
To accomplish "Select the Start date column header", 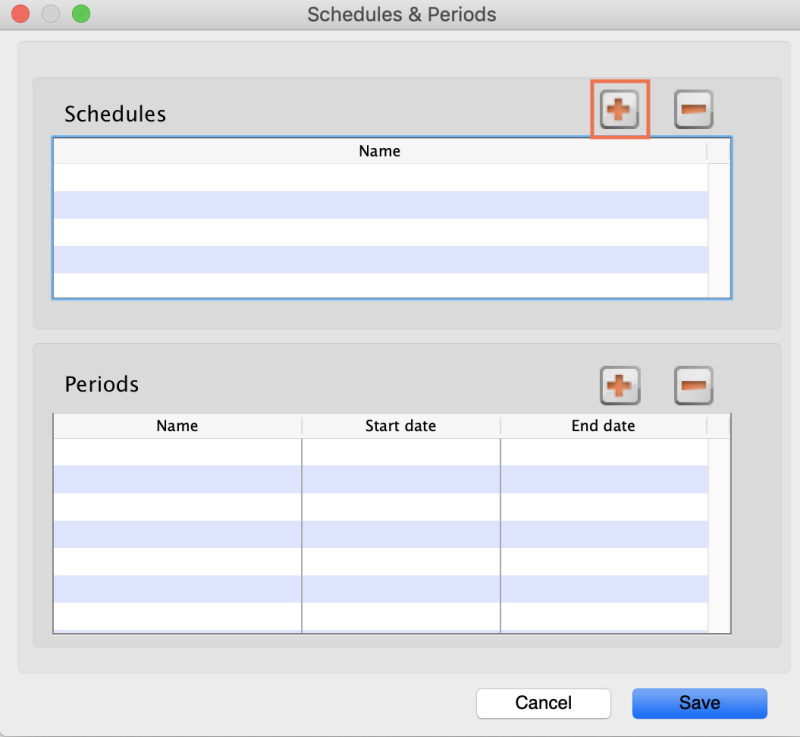I will [x=400, y=425].
